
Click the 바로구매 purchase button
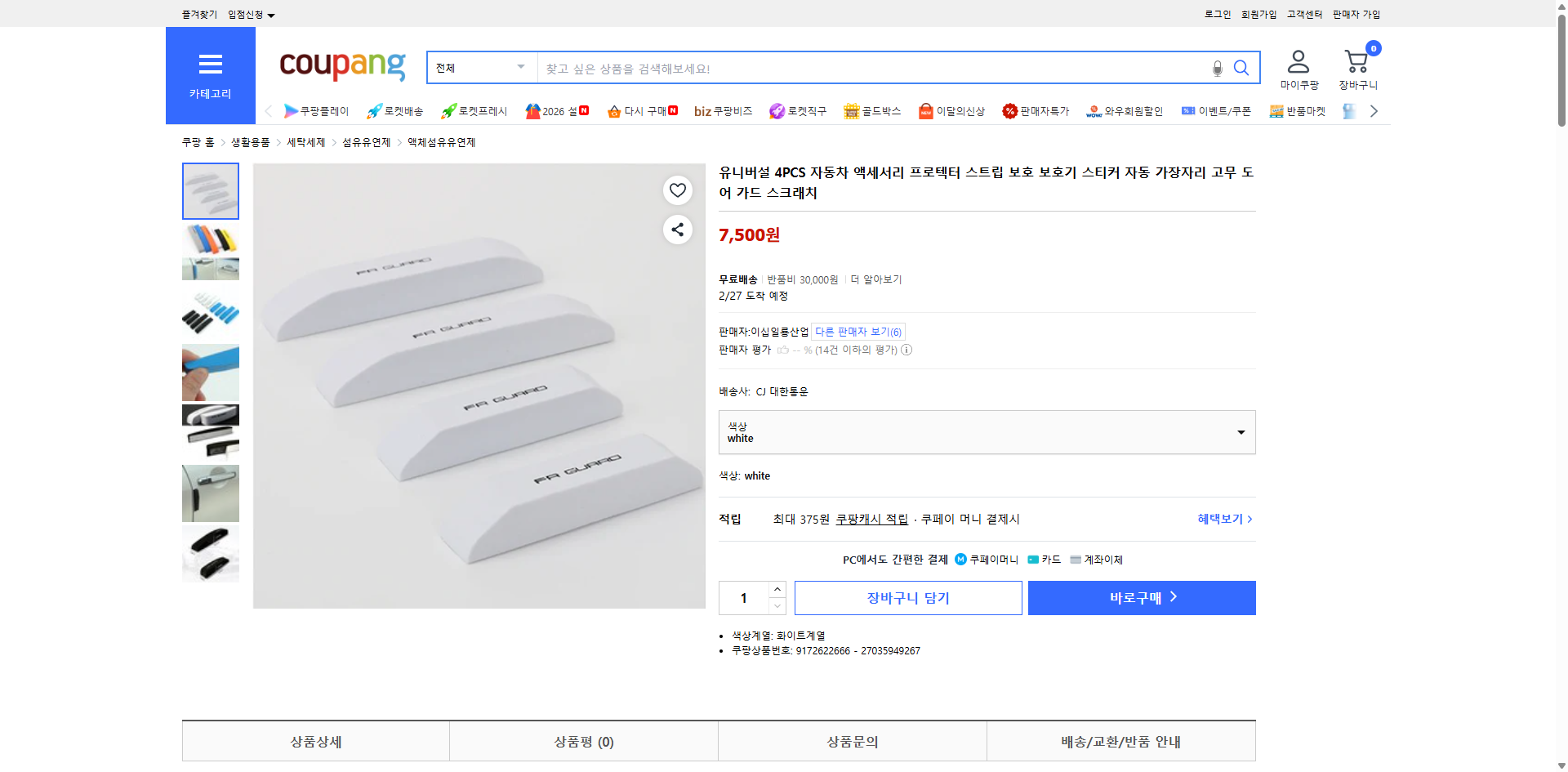(1141, 597)
